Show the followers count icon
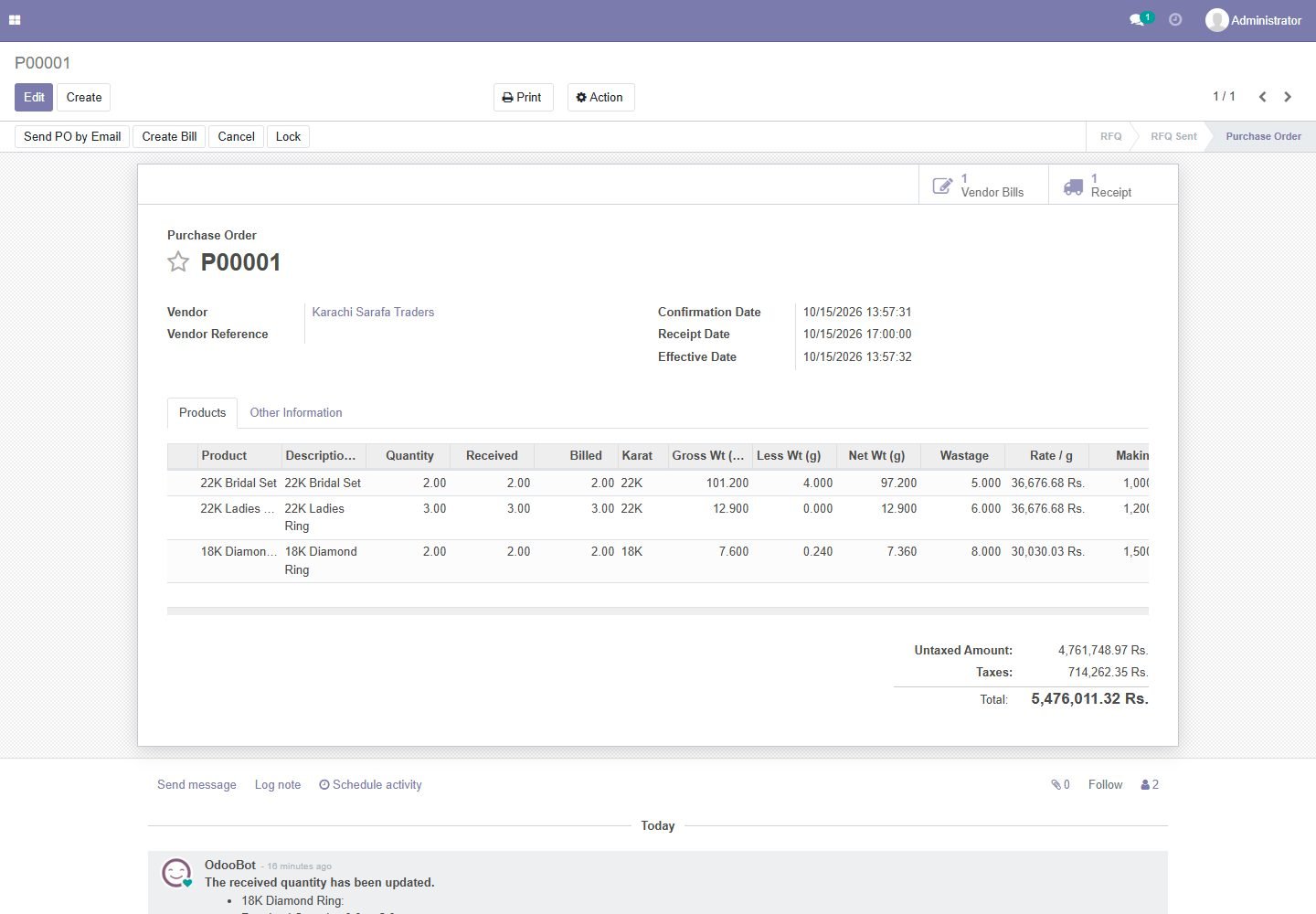Image resolution: width=1316 pixels, height=914 pixels. point(1150,784)
